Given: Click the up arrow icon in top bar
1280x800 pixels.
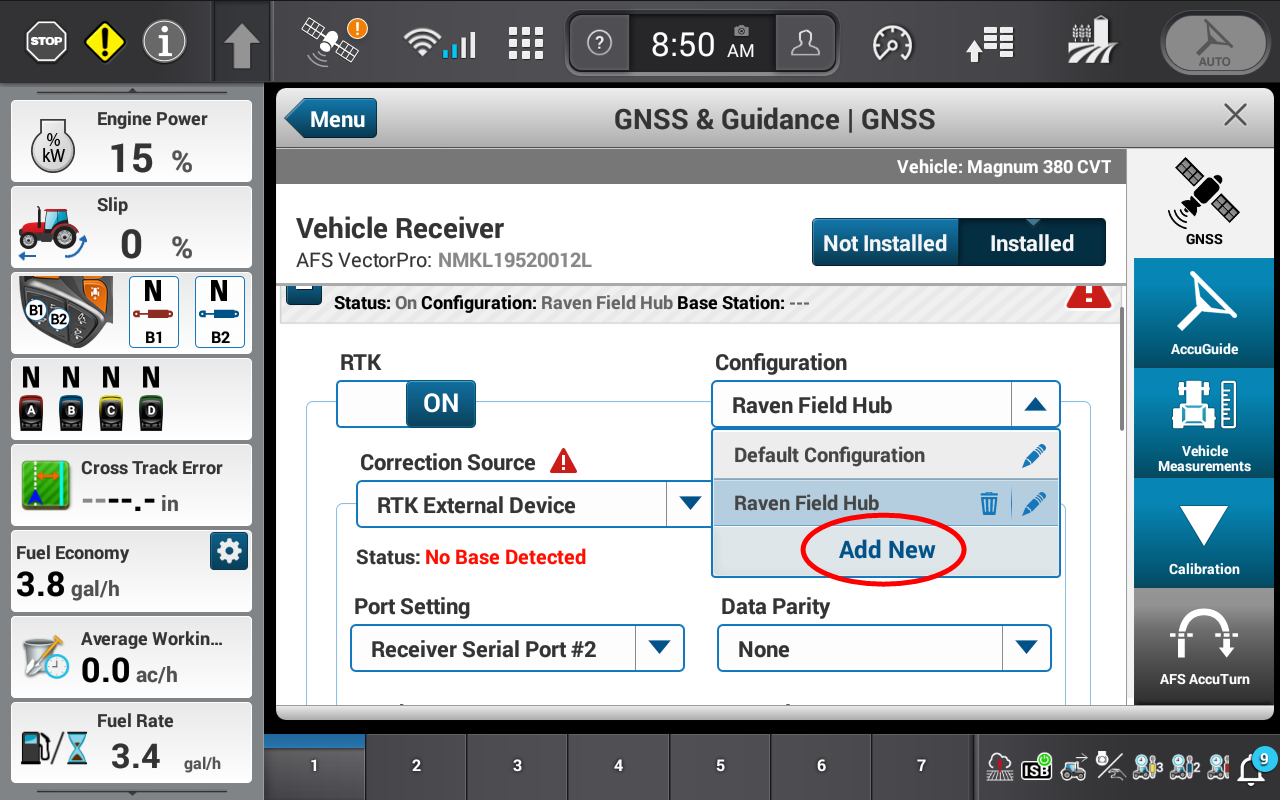Looking at the screenshot, I should point(241,46).
